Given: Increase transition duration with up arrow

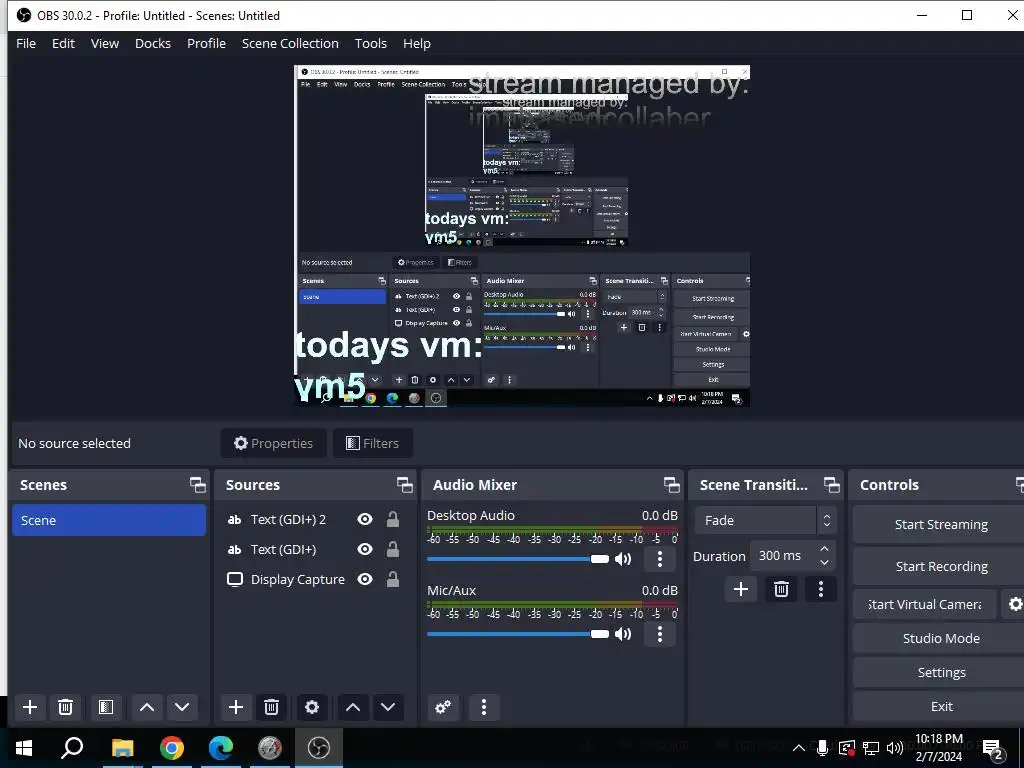Looking at the screenshot, I should click(824, 549).
